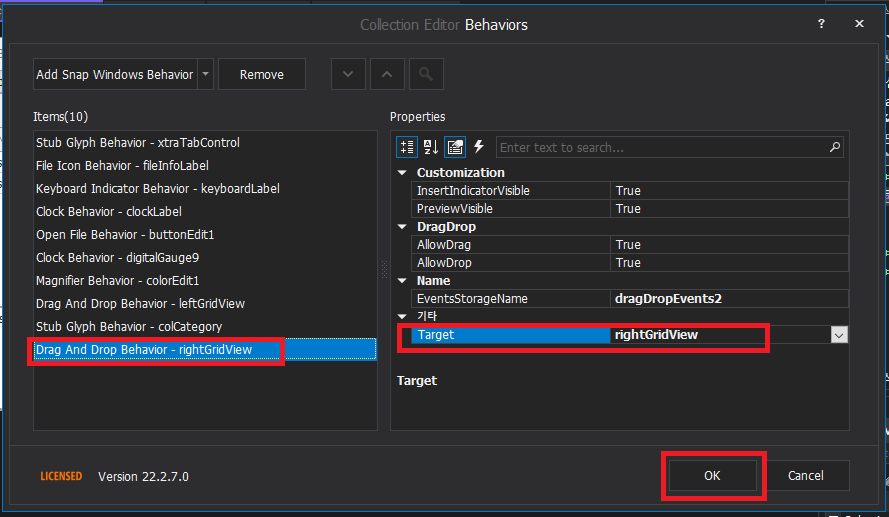Select Clock Behavior - digitalGauge9
This screenshot has width=889, height=517.
205,257
